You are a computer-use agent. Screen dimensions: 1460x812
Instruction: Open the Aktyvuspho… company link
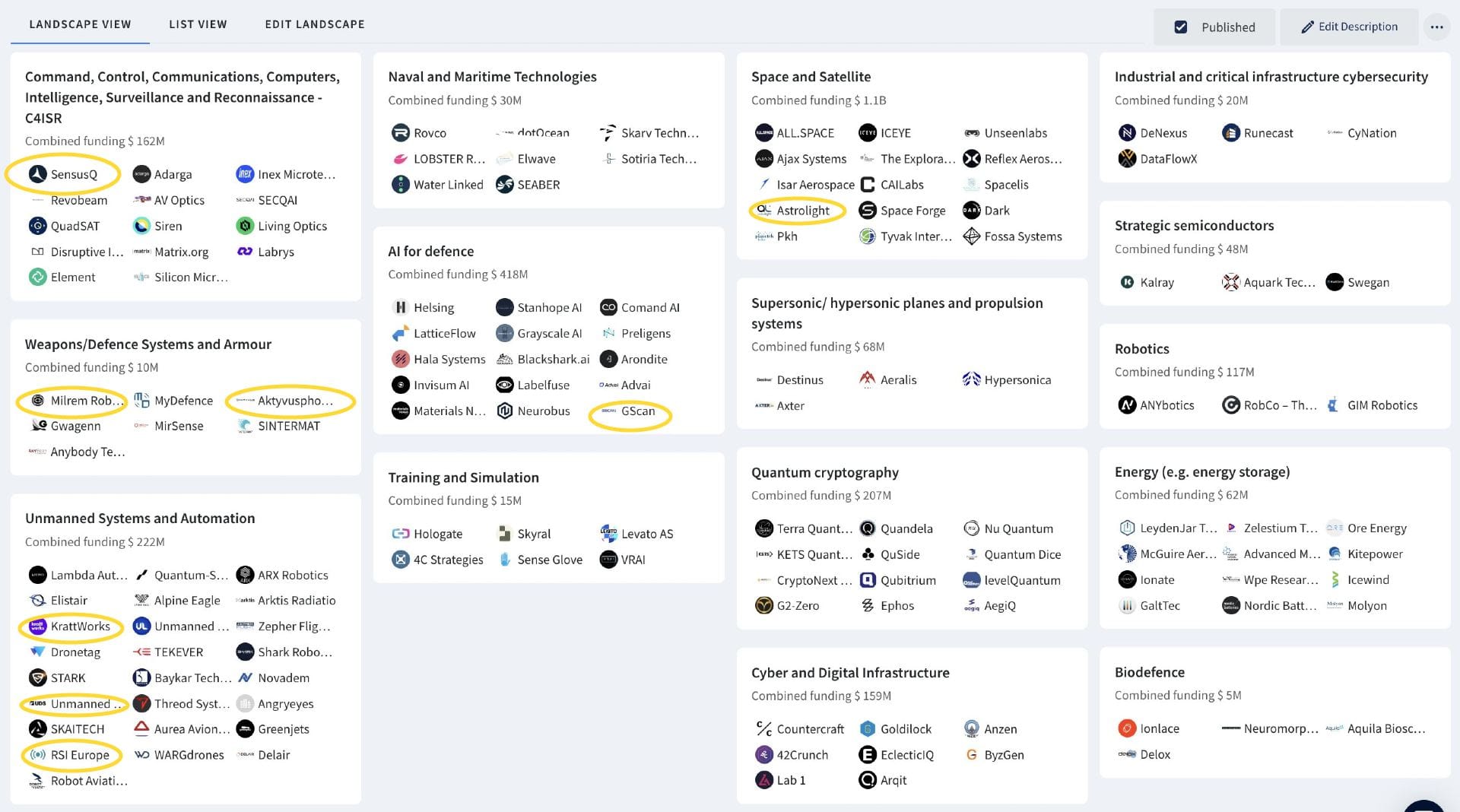coord(295,401)
